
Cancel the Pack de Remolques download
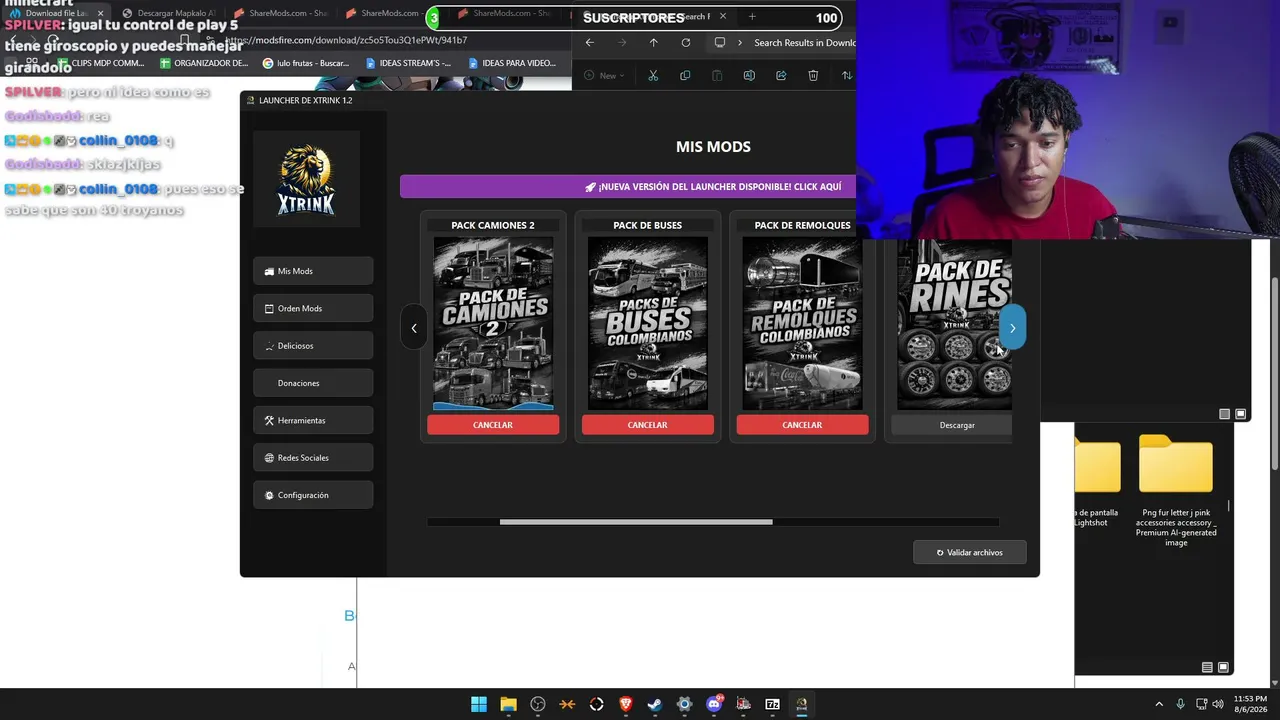click(802, 425)
